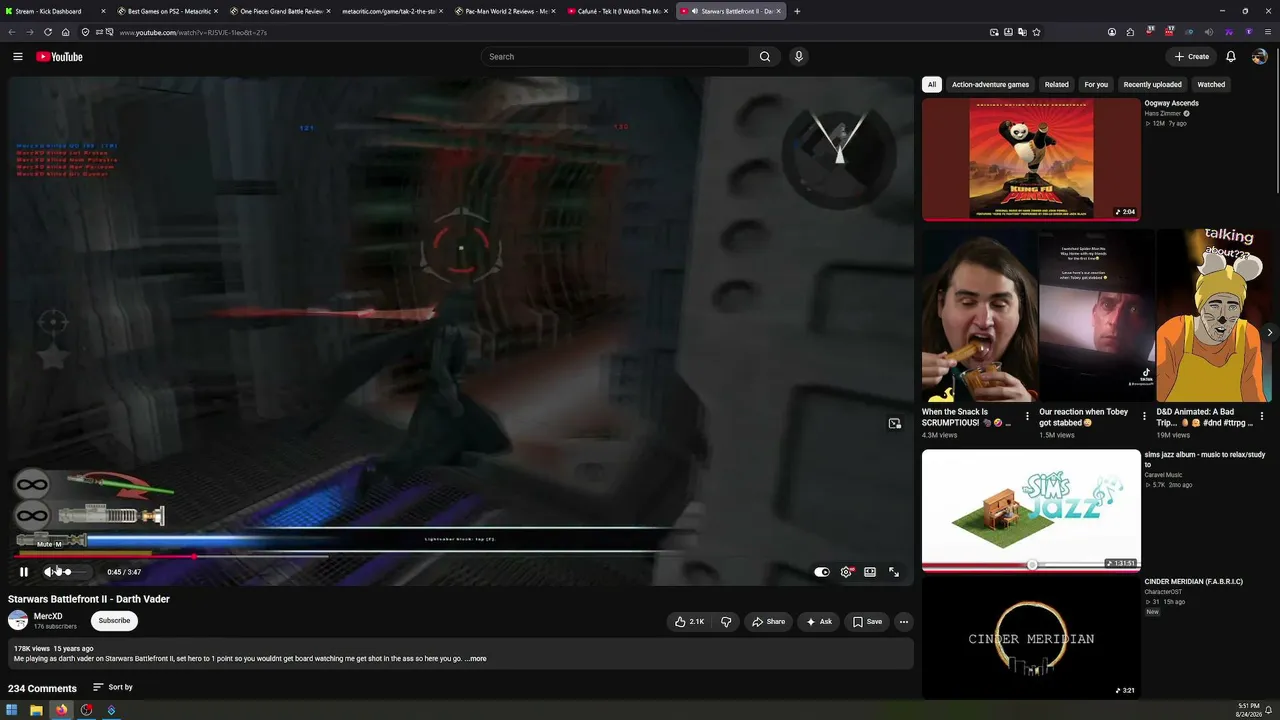This screenshot has width=1280, height=720.
Task: Dislike the video
Action: tap(726, 622)
